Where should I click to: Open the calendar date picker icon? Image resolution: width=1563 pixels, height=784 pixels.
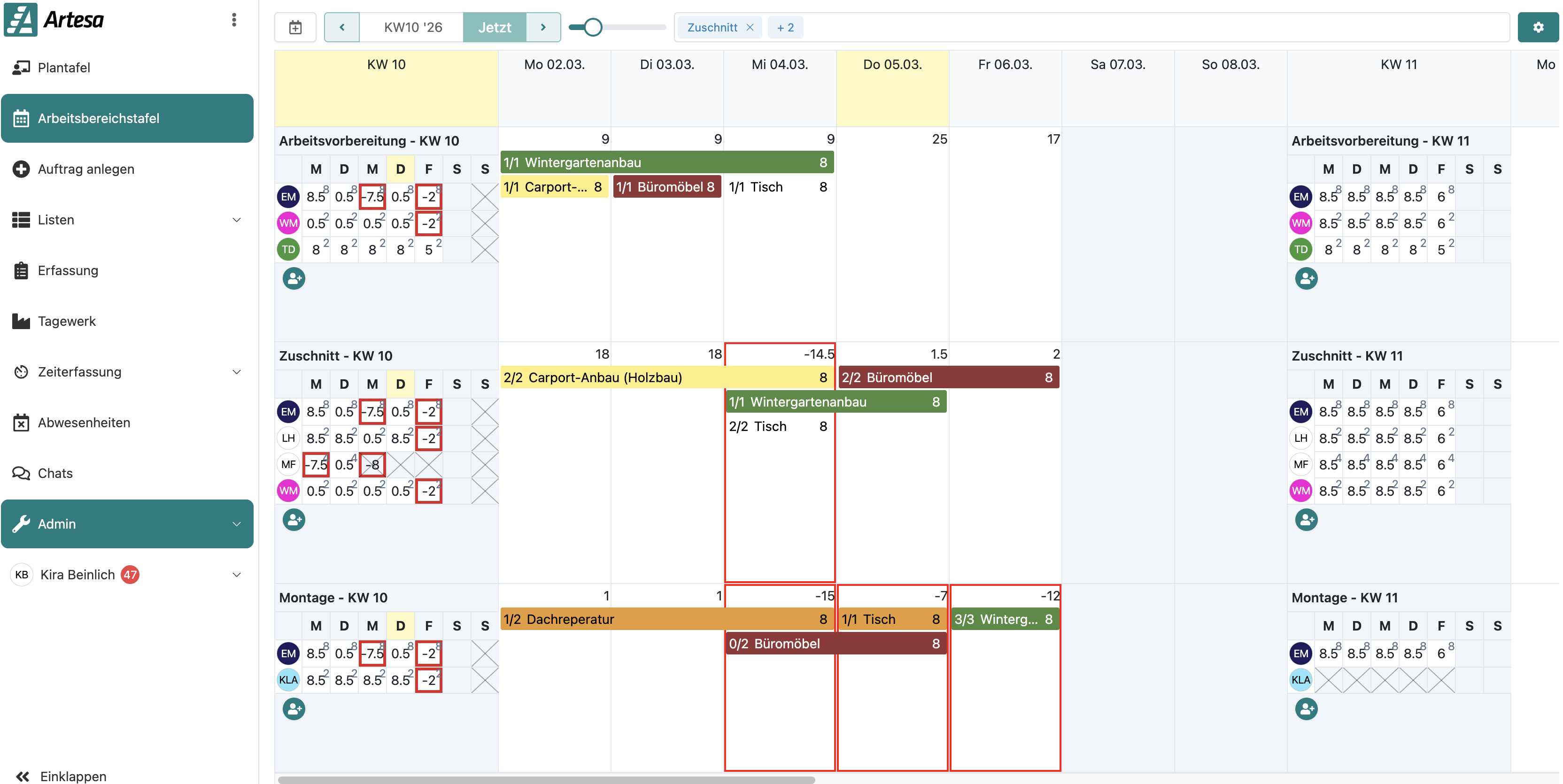click(x=295, y=27)
